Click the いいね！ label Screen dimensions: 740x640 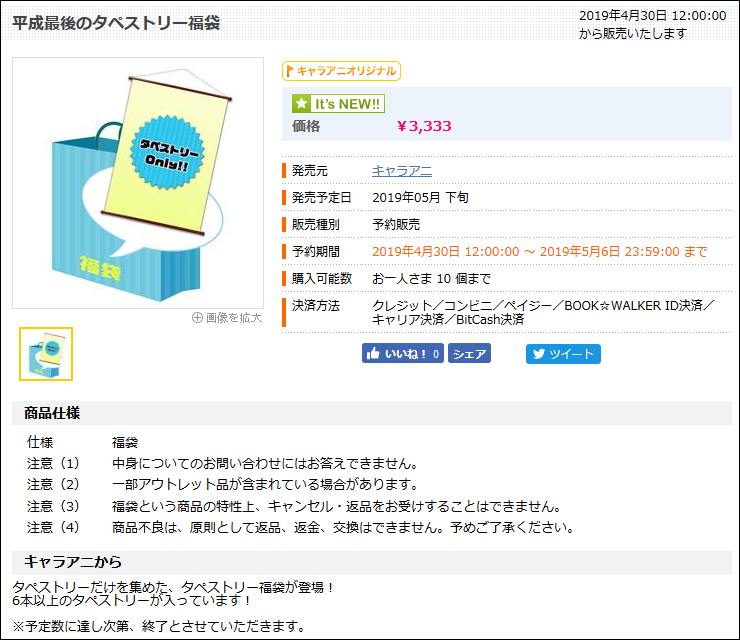click(407, 354)
